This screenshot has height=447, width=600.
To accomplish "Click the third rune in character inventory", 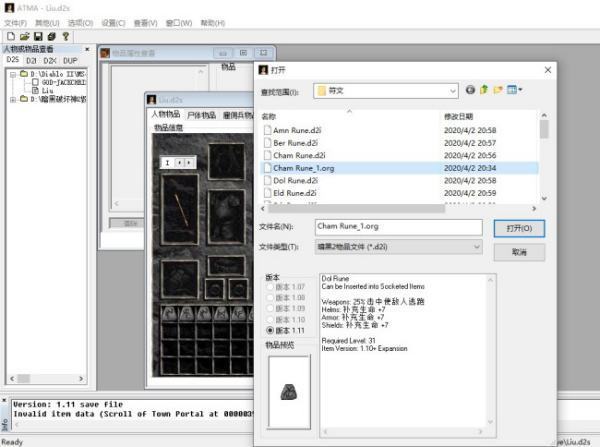I will 204,313.
